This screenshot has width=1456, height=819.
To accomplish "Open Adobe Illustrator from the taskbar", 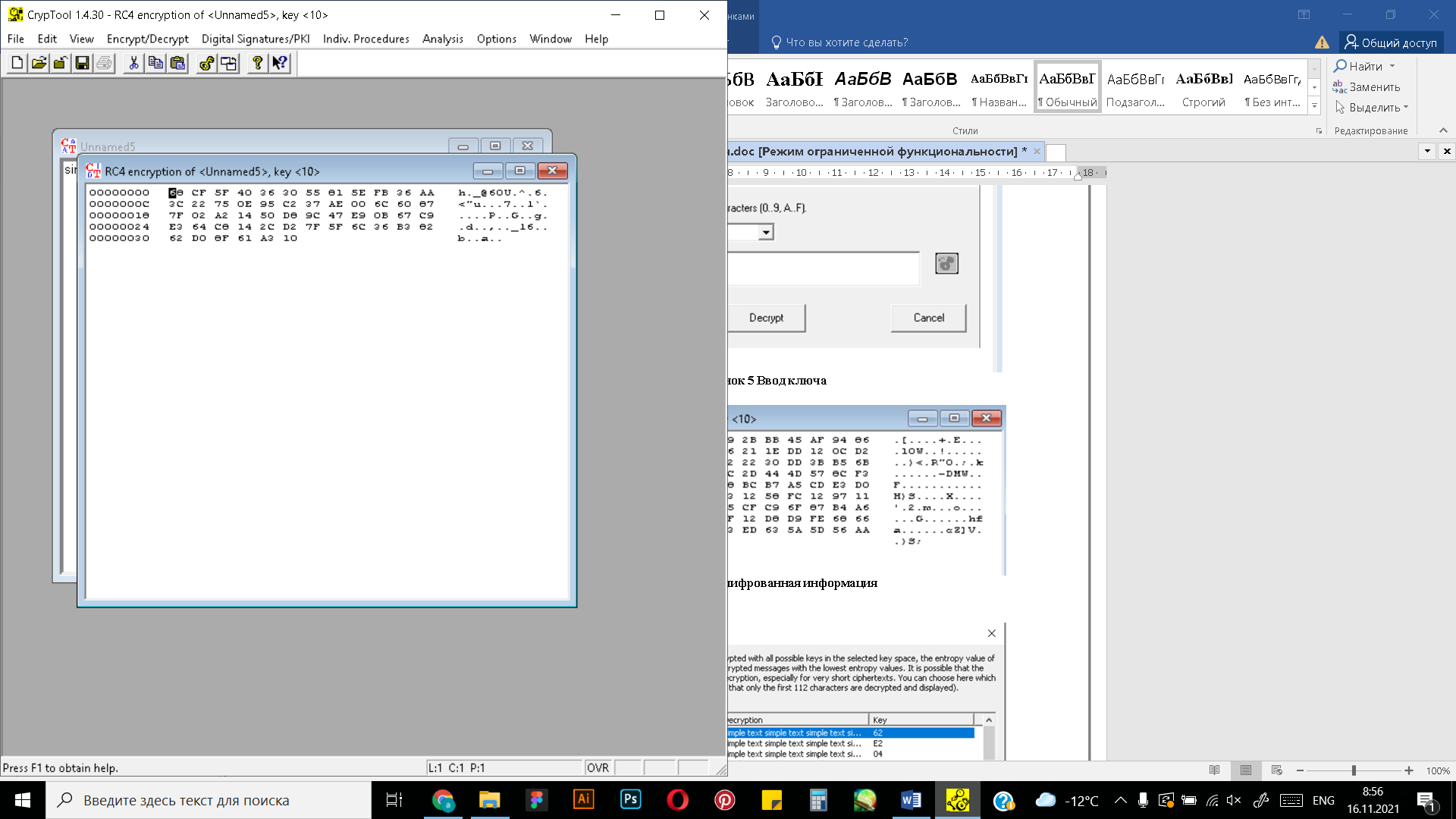I will (x=584, y=800).
